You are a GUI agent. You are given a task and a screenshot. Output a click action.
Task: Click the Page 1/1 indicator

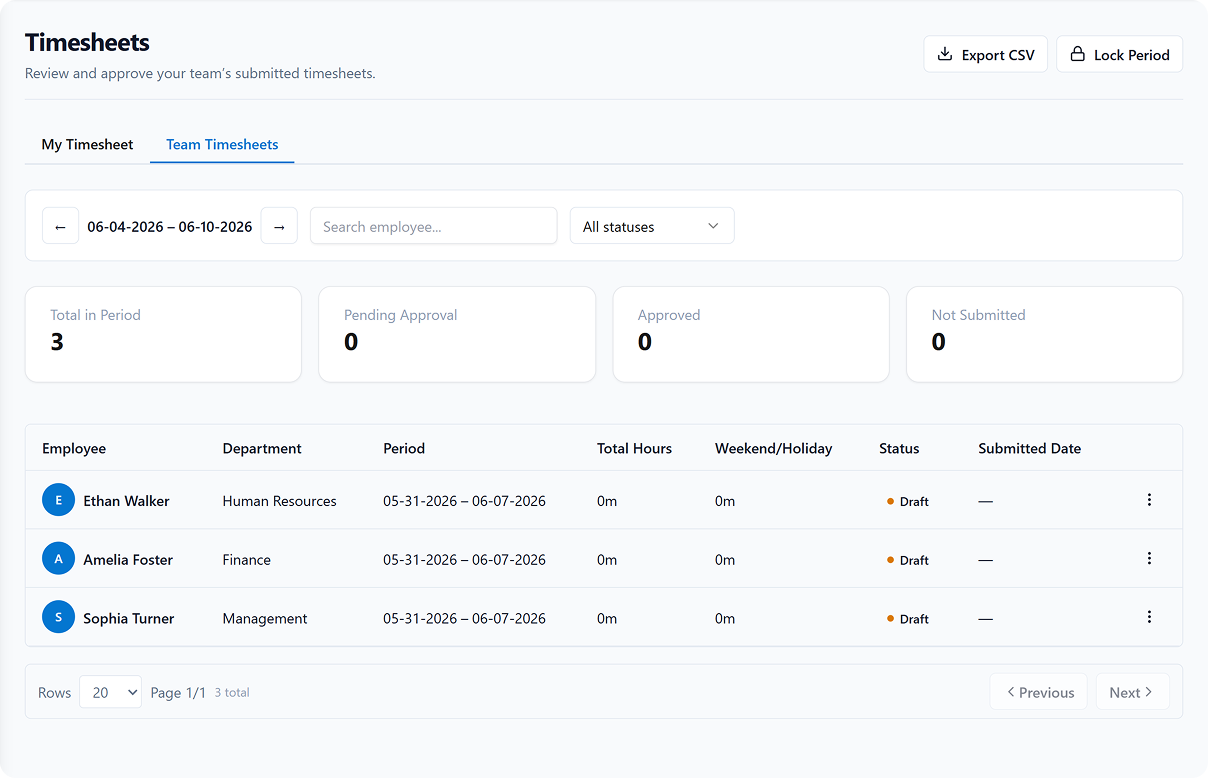click(178, 692)
